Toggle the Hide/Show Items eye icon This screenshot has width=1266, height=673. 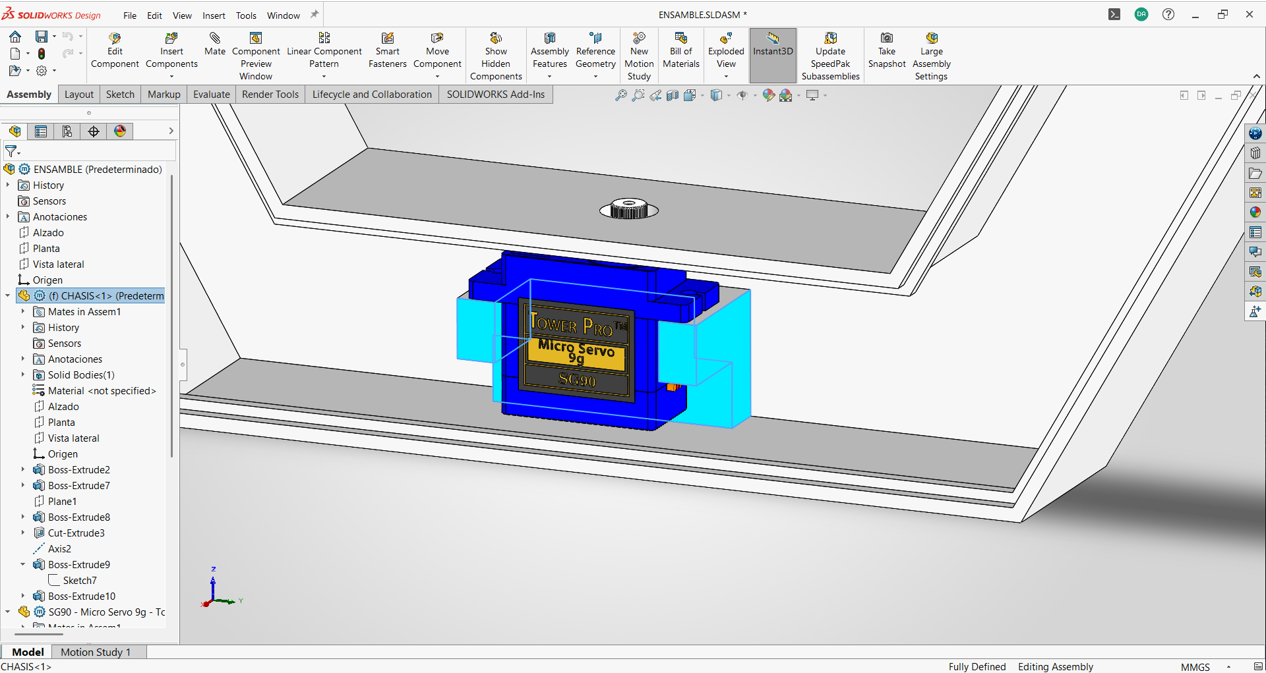(742, 95)
